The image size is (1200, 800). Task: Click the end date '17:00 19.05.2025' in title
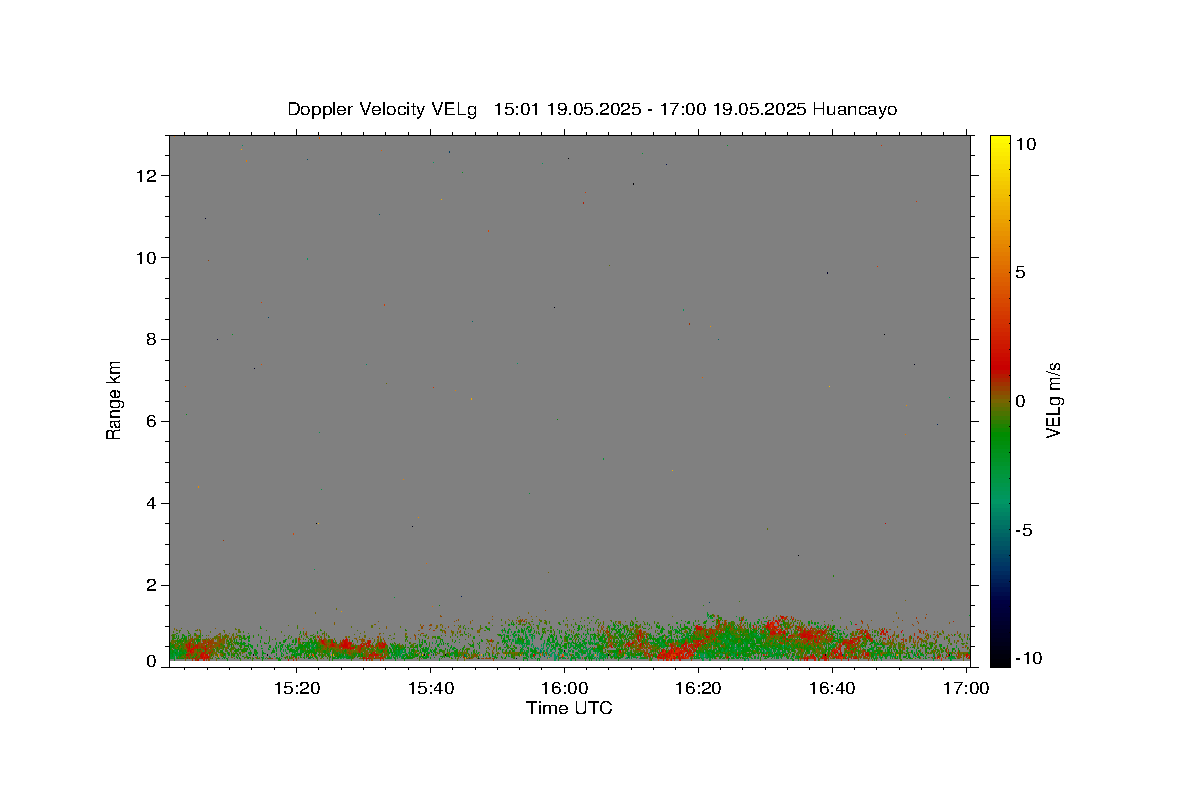[x=733, y=109]
